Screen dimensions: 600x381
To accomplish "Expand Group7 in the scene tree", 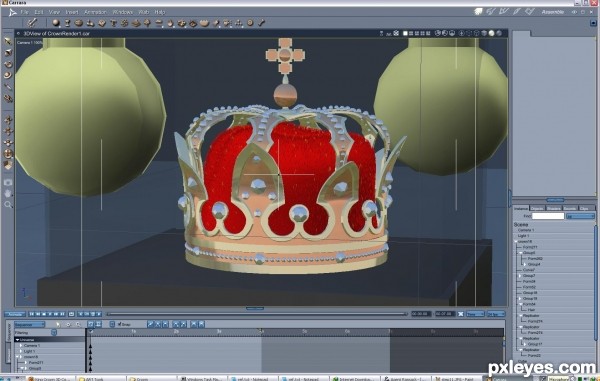I will (520, 275).
